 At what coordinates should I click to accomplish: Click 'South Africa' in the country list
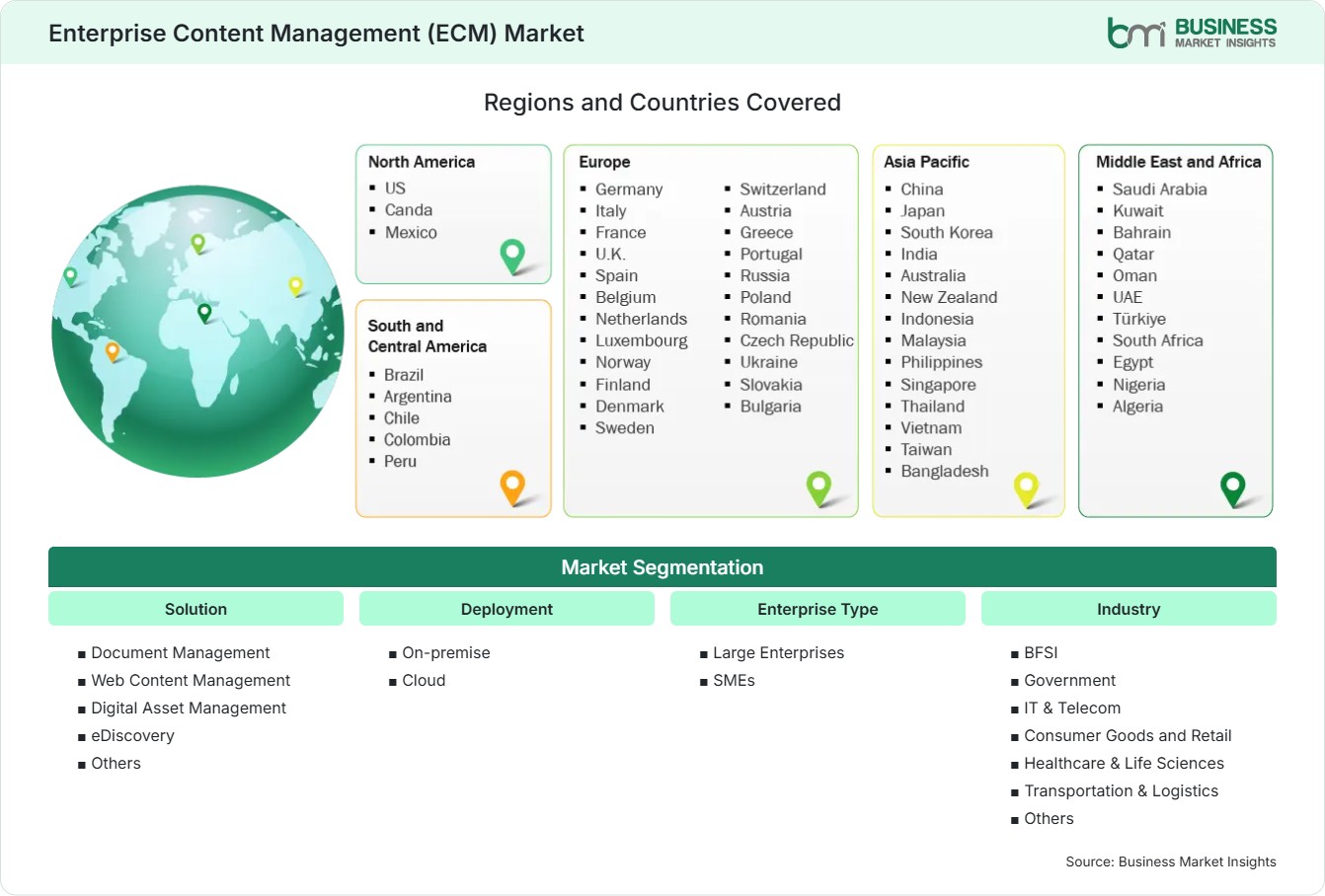click(x=1158, y=341)
